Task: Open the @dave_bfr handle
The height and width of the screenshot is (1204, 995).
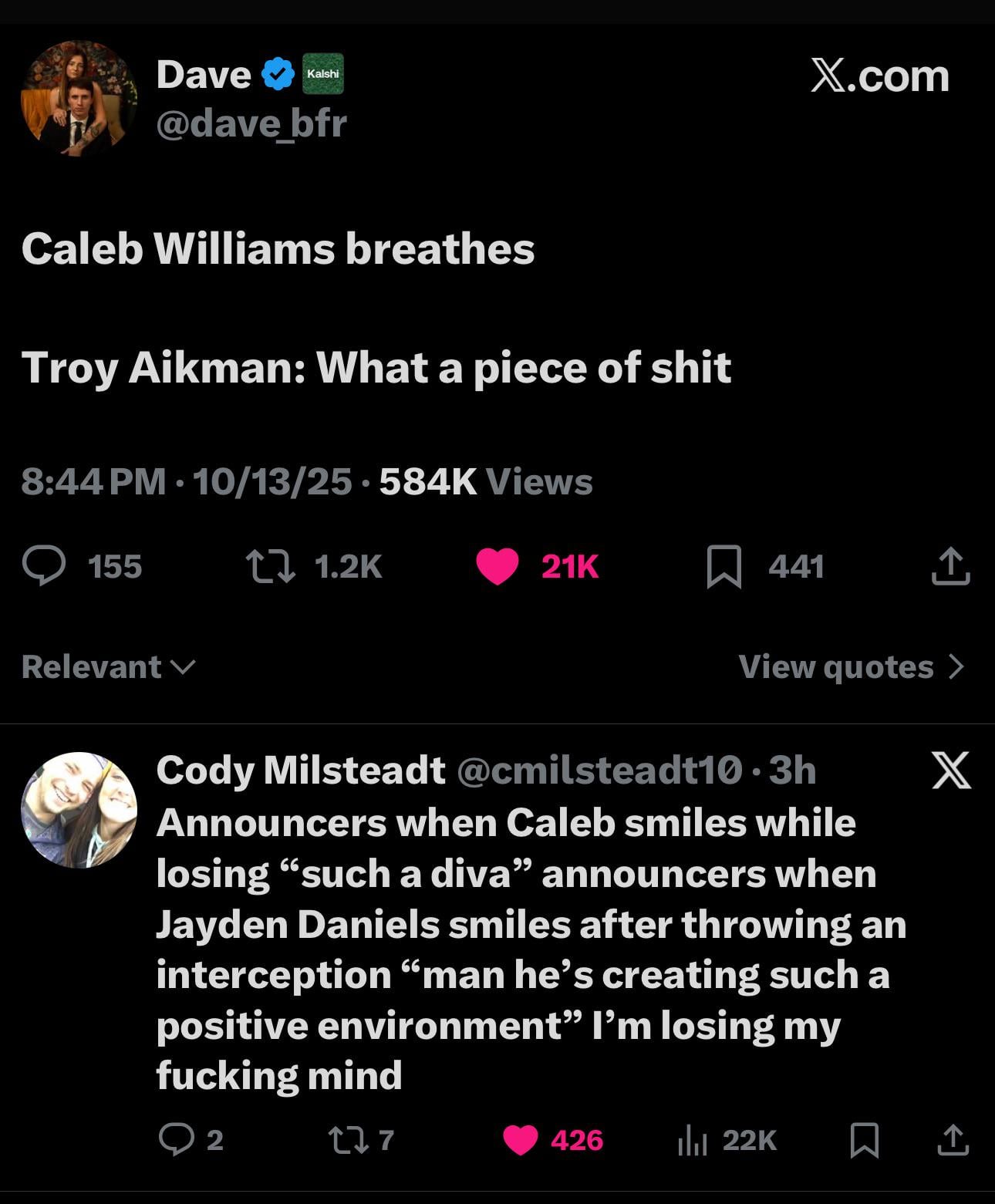Action: [251, 123]
